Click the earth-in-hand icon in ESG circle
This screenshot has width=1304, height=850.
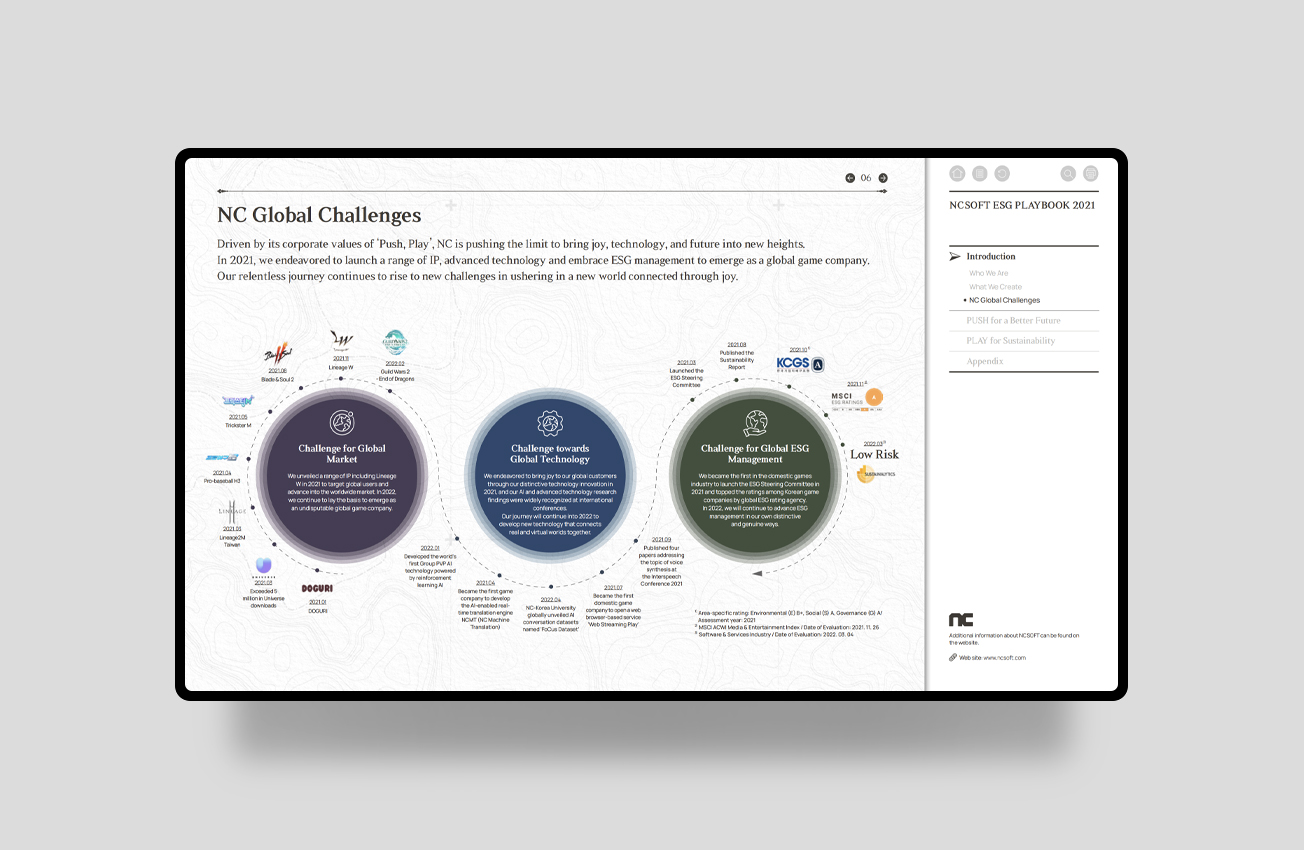[755, 422]
